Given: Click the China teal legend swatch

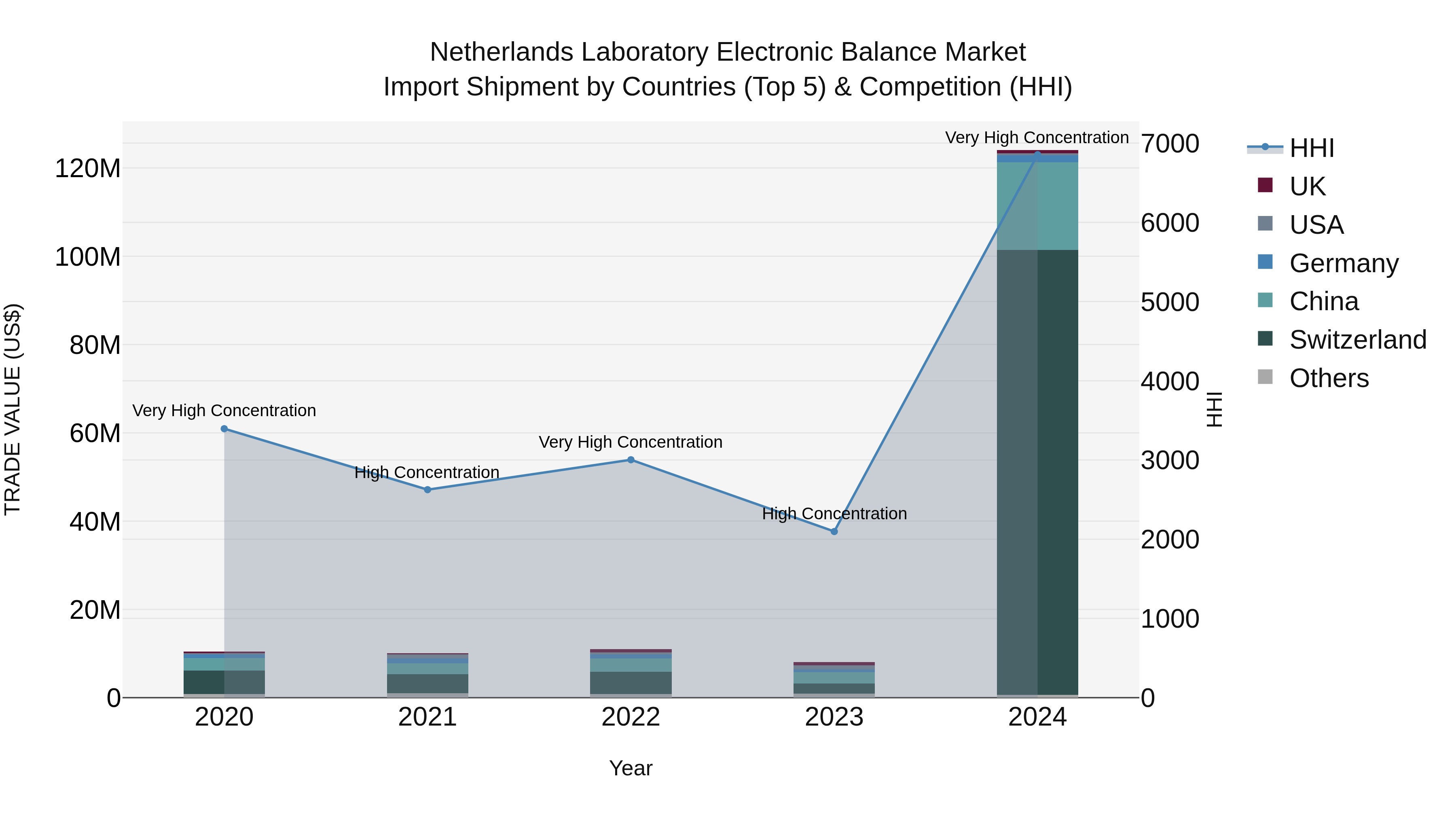Looking at the screenshot, I should pyautogui.click(x=1265, y=300).
